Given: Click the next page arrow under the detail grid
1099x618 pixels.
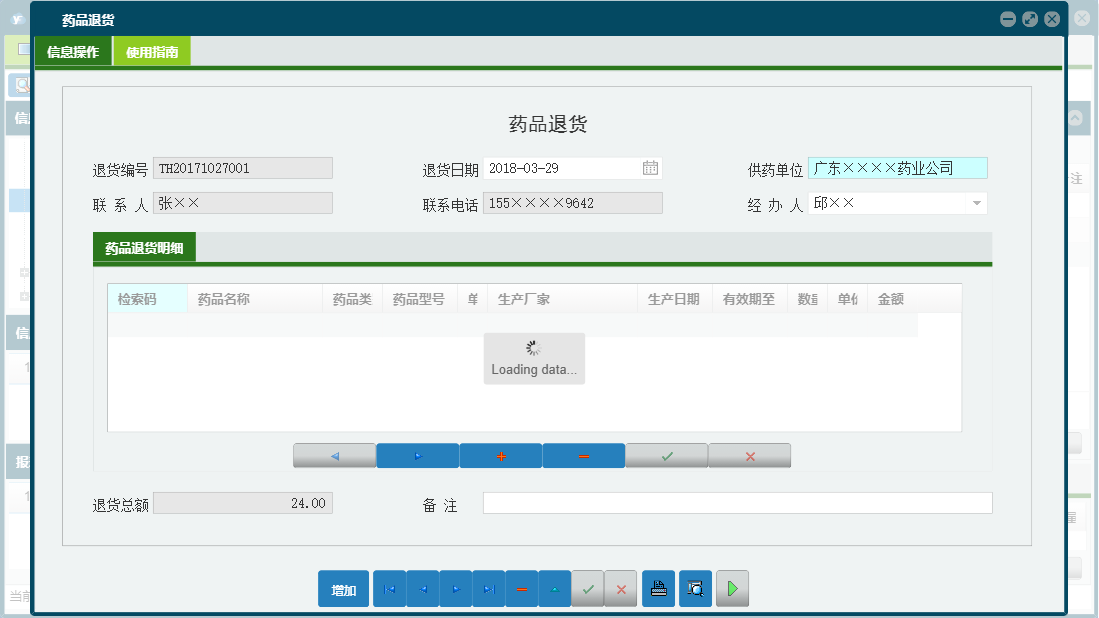Looking at the screenshot, I should [x=417, y=455].
